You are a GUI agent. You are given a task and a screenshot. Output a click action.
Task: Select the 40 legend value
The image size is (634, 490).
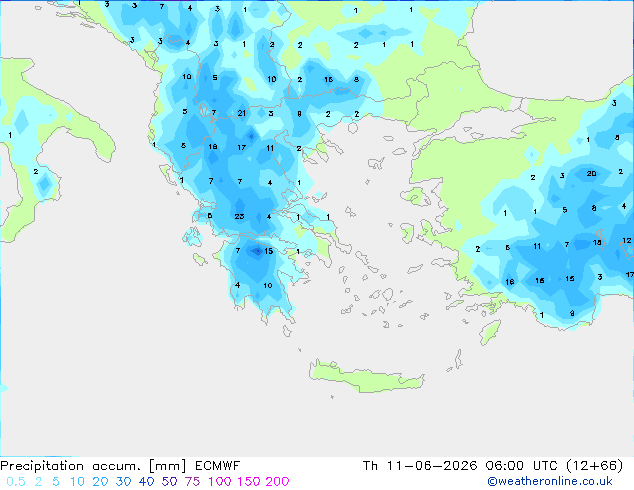[x=146, y=482]
